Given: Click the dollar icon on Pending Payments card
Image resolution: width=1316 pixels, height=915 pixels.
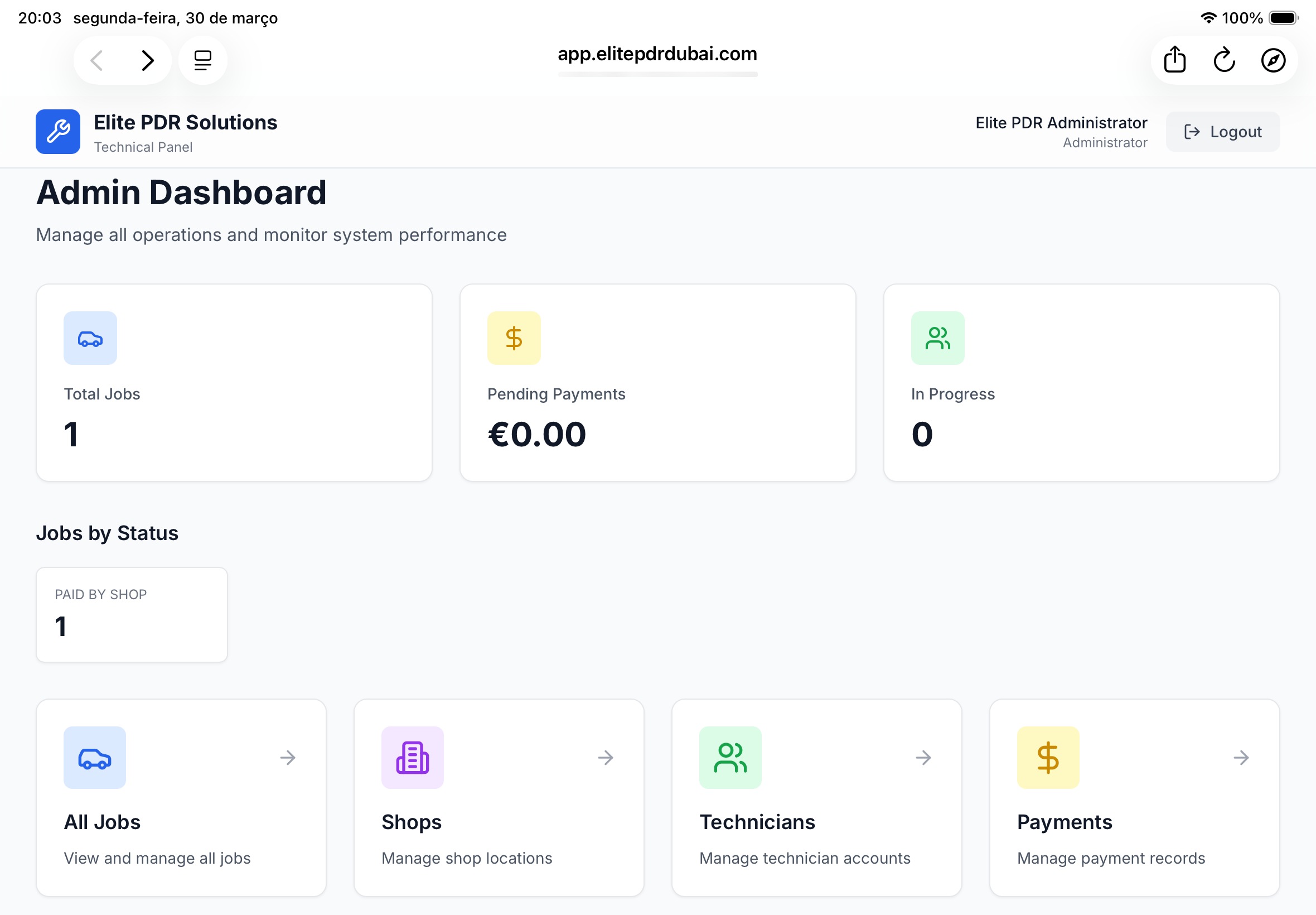Looking at the screenshot, I should [514, 338].
